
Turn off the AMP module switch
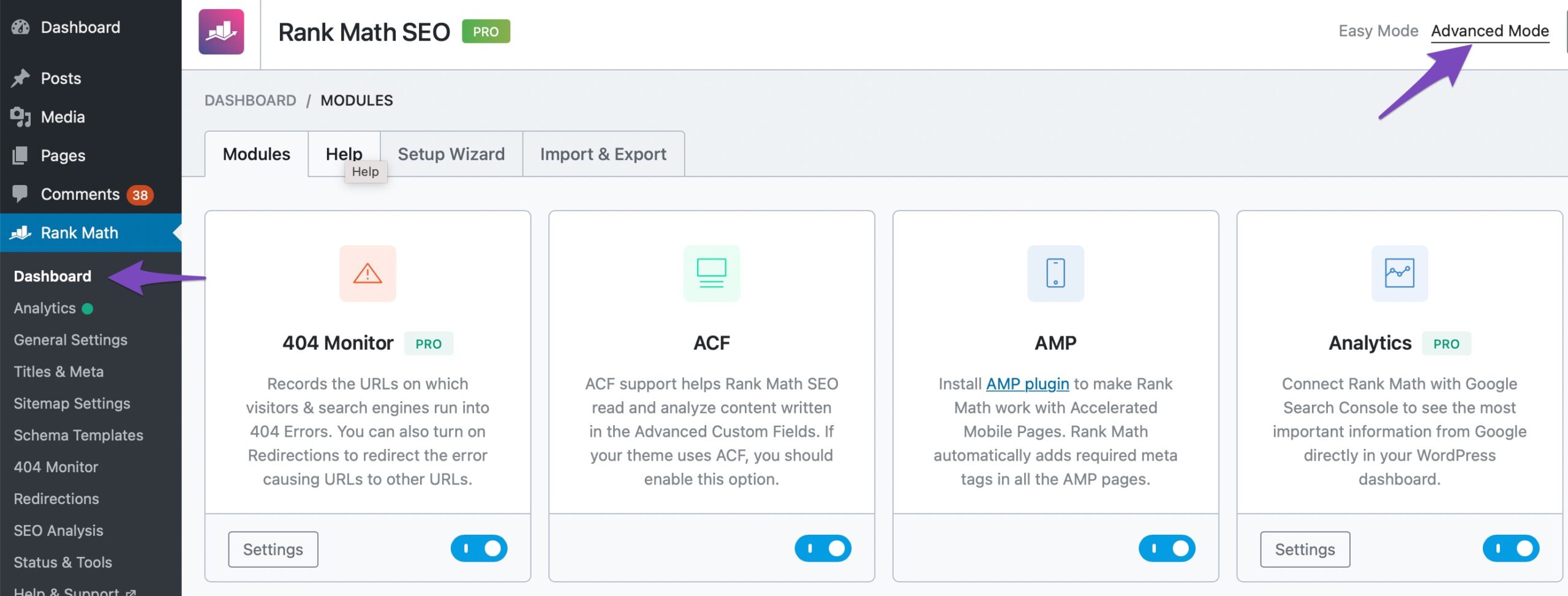click(x=1167, y=548)
